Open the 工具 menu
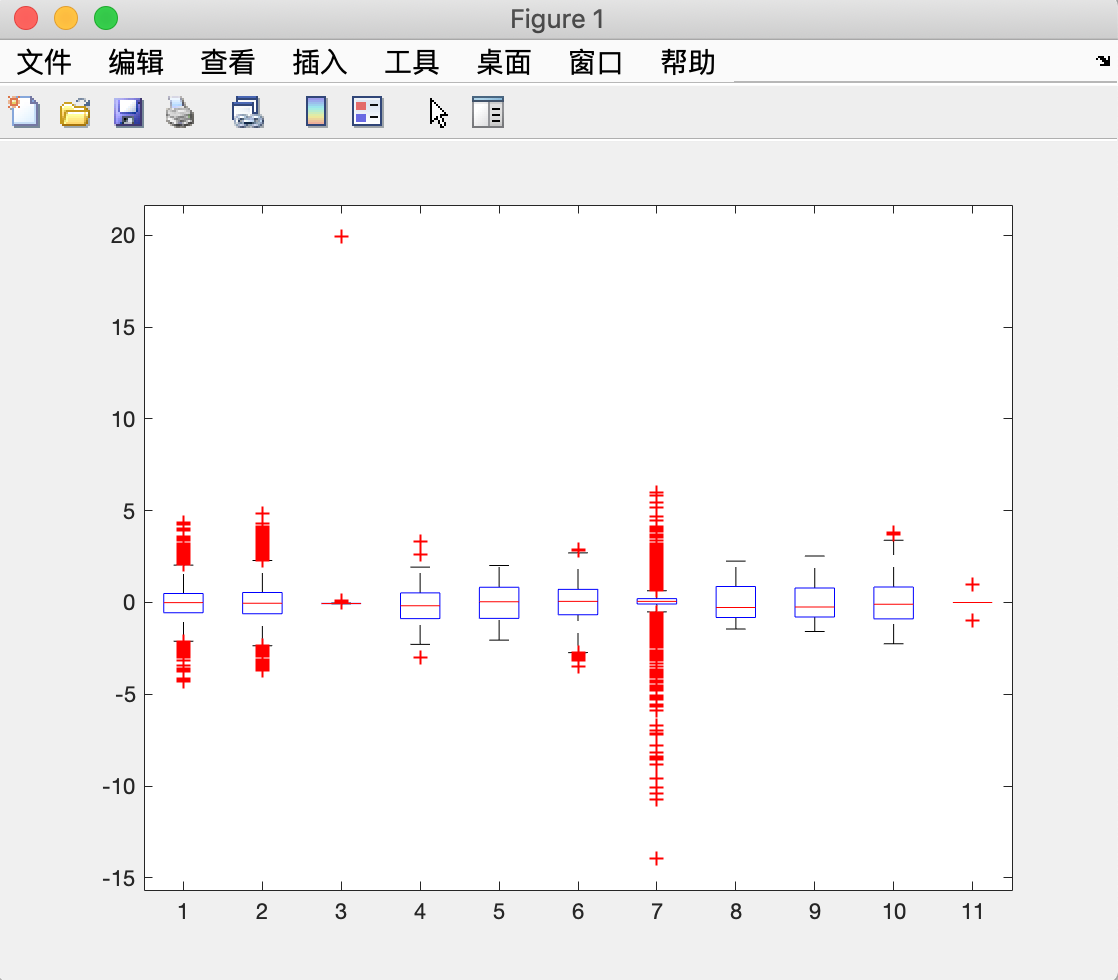The image size is (1118, 980). point(412,62)
